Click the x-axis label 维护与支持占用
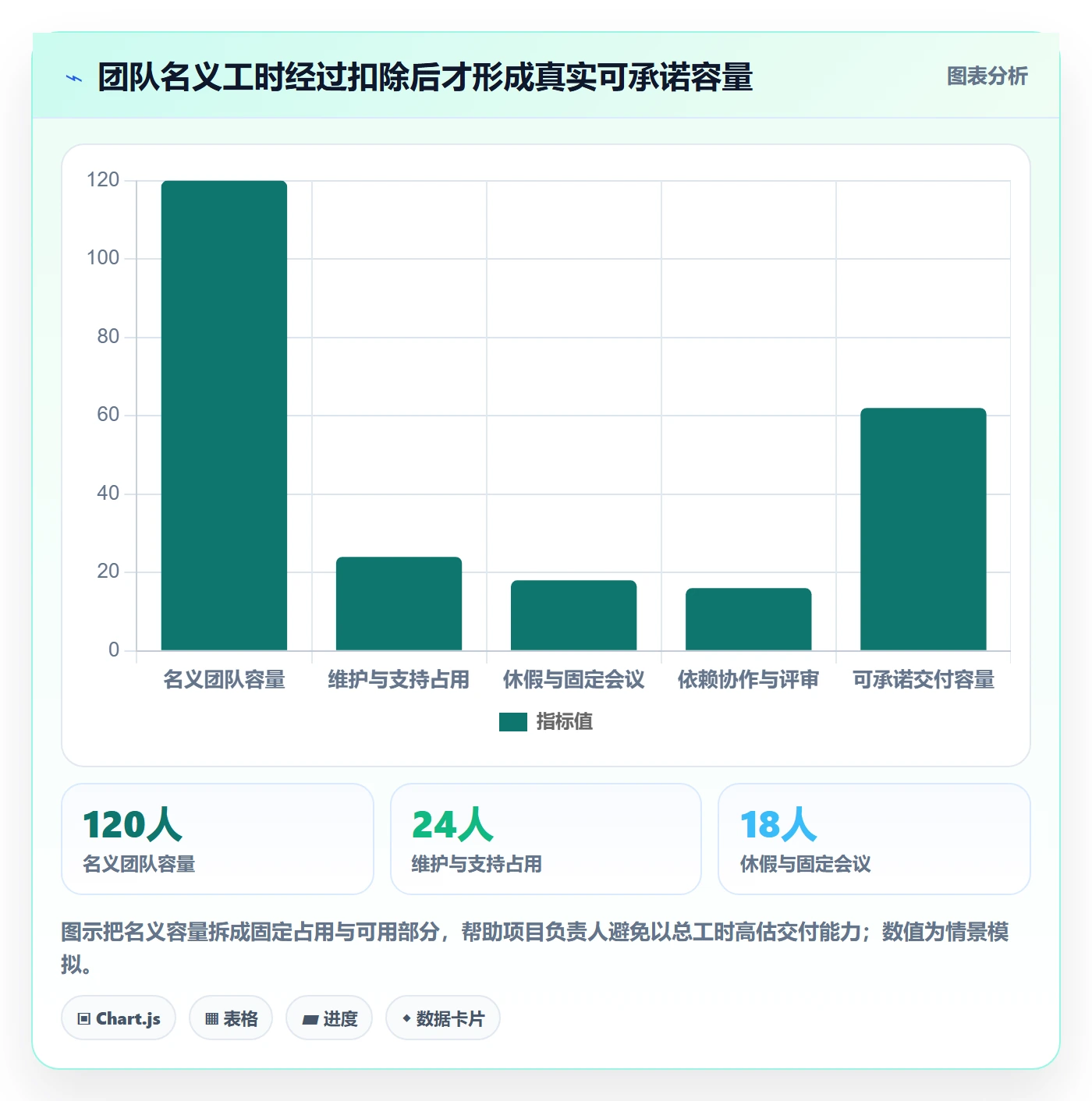Viewport: 1092px width, 1101px height. pyautogui.click(x=399, y=680)
